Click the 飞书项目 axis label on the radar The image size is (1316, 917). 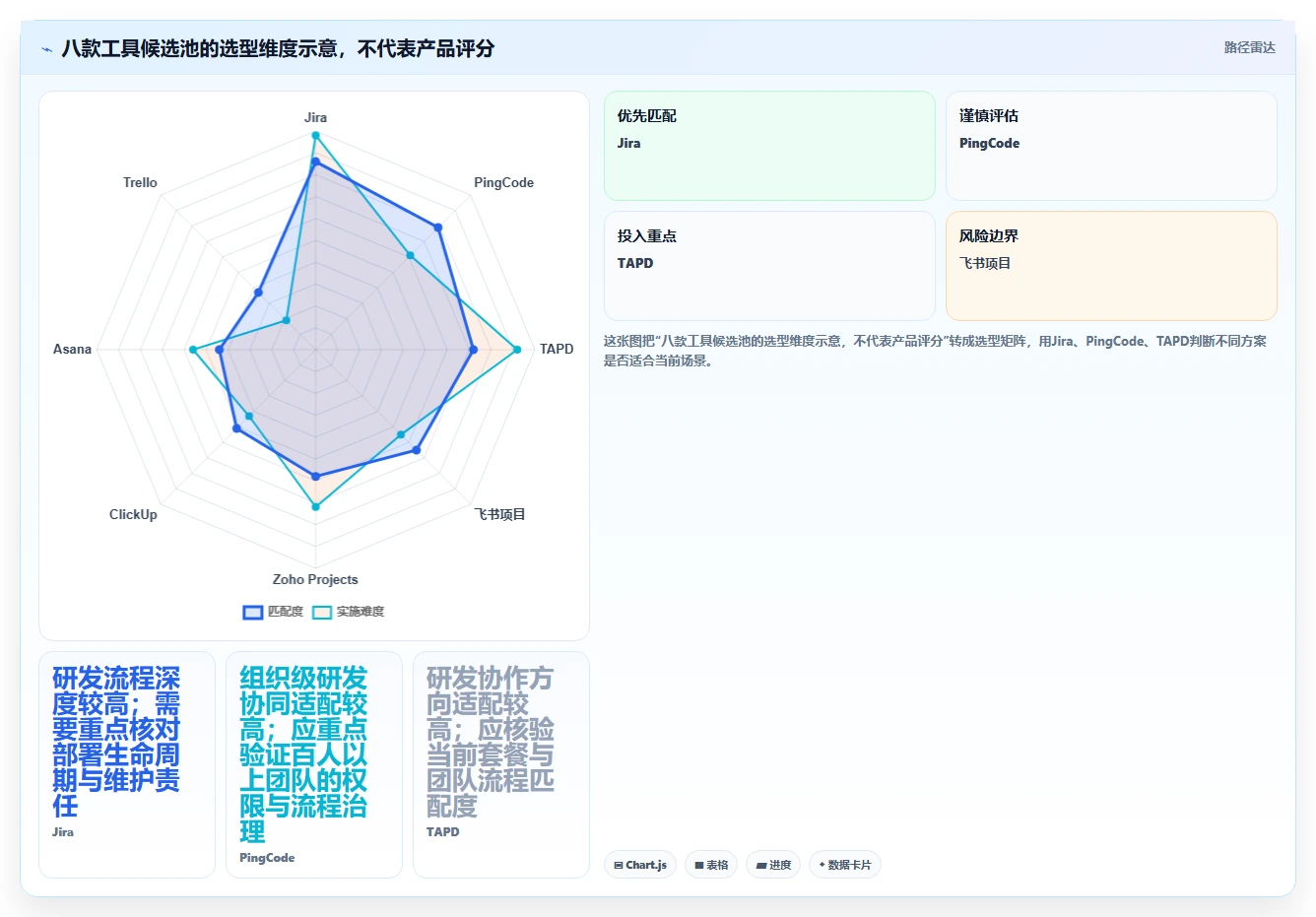pos(499,514)
